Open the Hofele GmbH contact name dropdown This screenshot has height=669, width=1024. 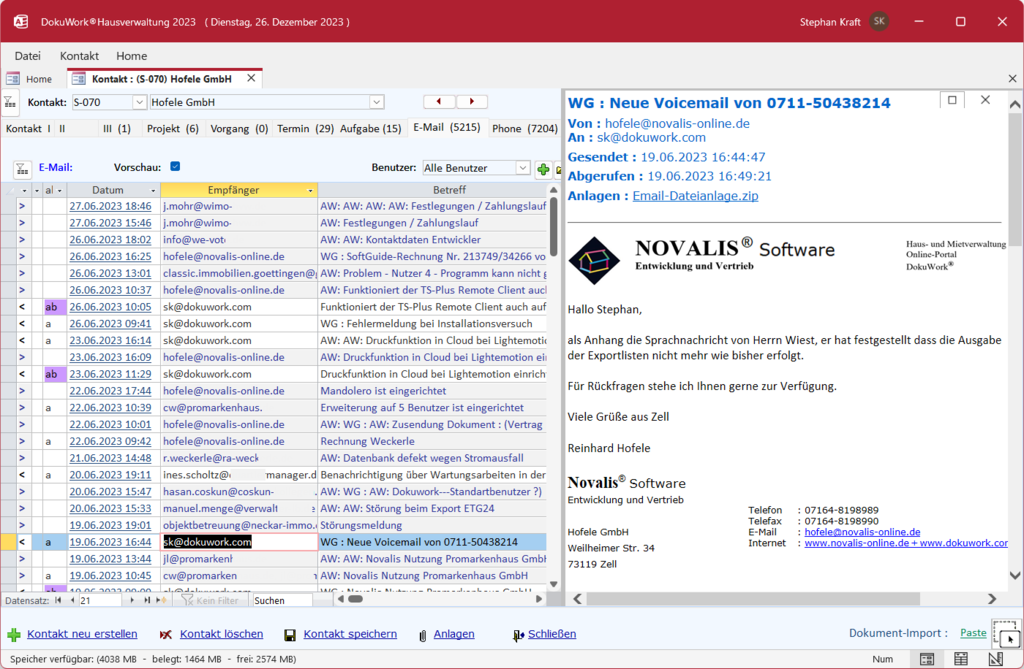pyautogui.click(x=376, y=102)
